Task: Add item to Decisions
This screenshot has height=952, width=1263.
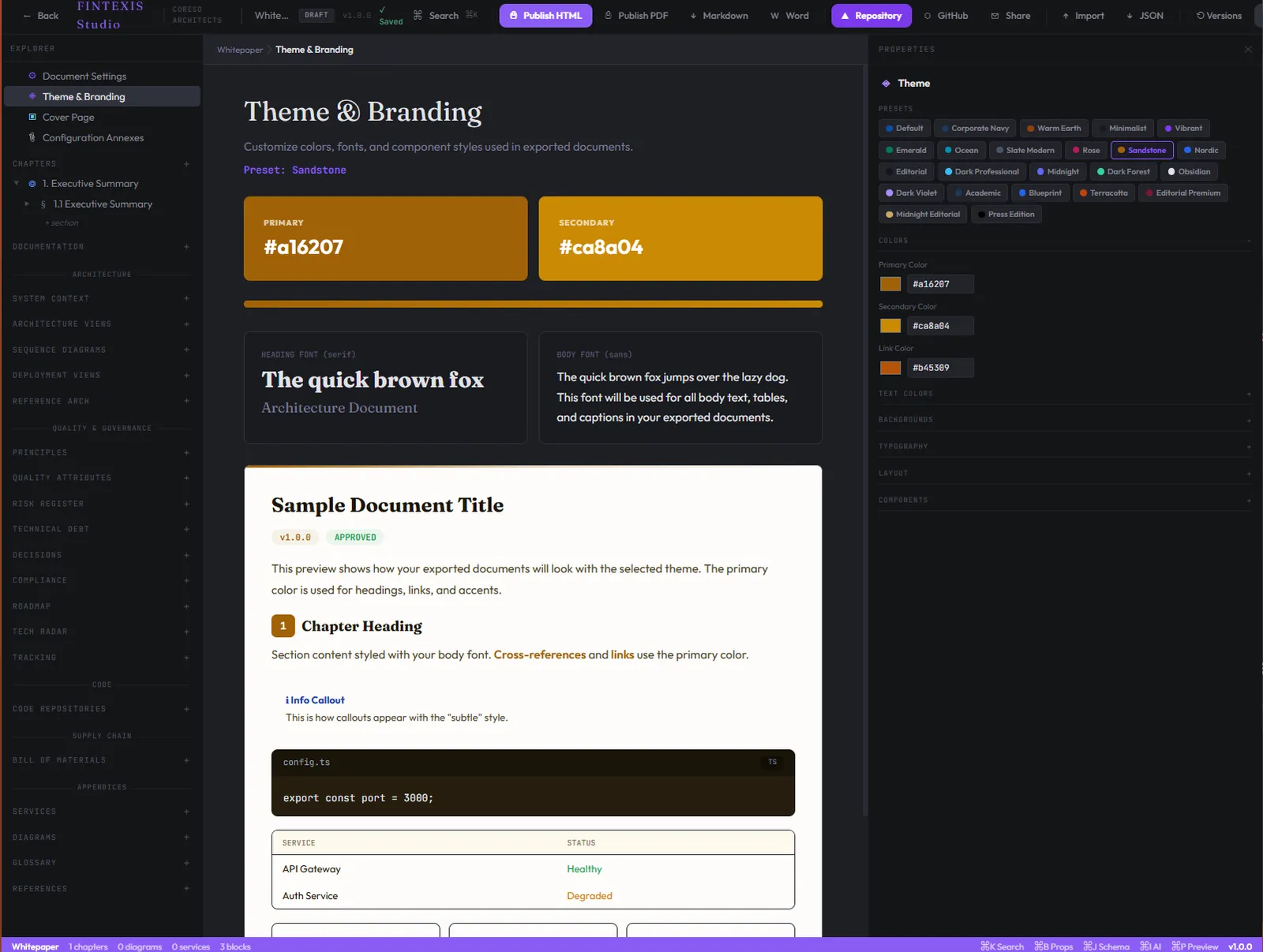Action: click(x=186, y=555)
